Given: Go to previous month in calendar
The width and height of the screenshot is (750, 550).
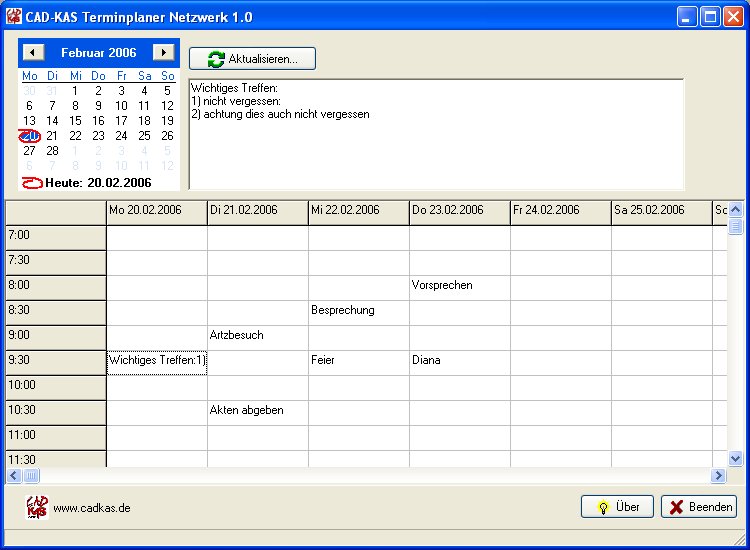Looking at the screenshot, I should pyautogui.click(x=33, y=52).
